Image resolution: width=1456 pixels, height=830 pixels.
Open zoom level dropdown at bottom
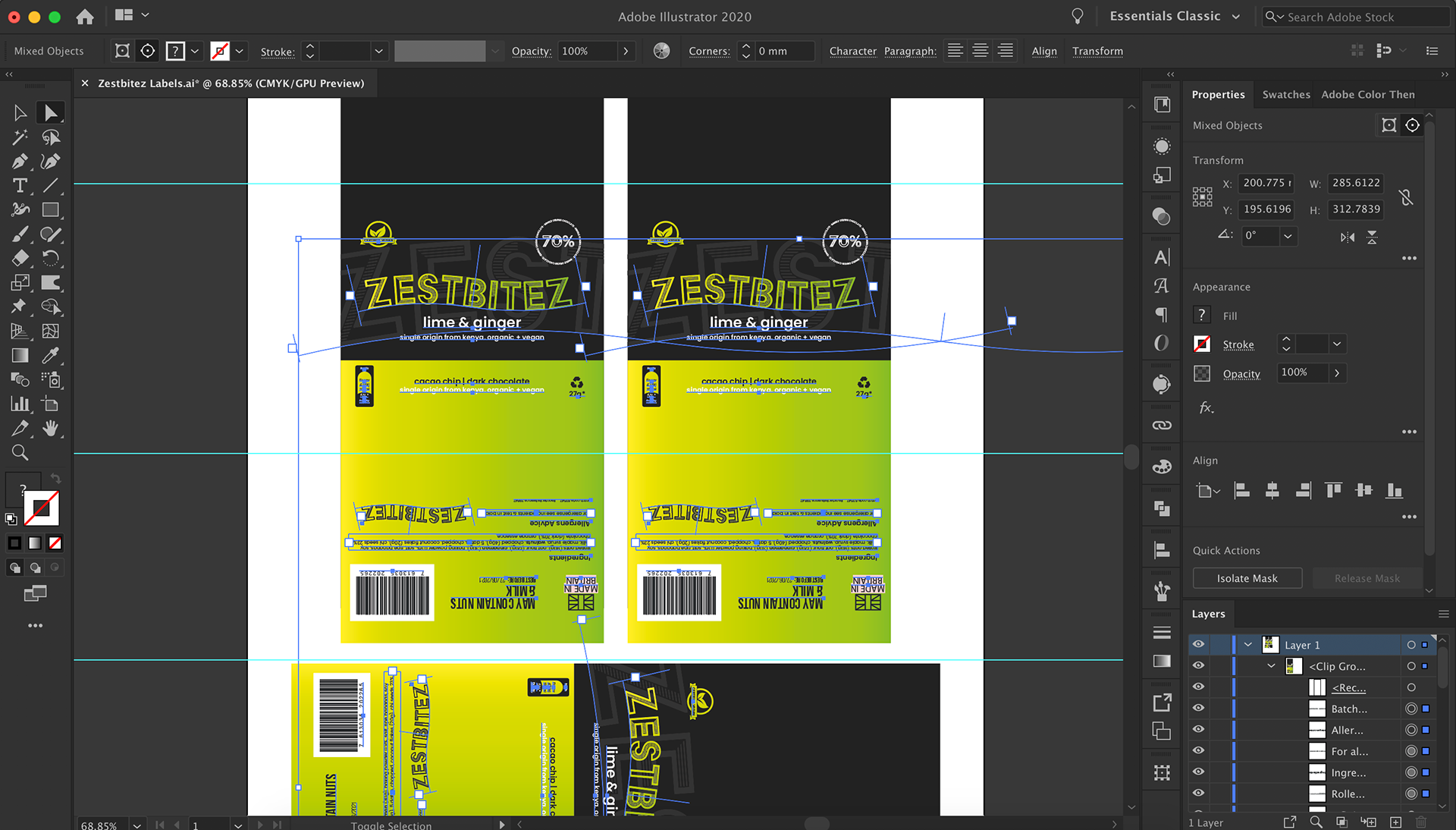tap(136, 825)
